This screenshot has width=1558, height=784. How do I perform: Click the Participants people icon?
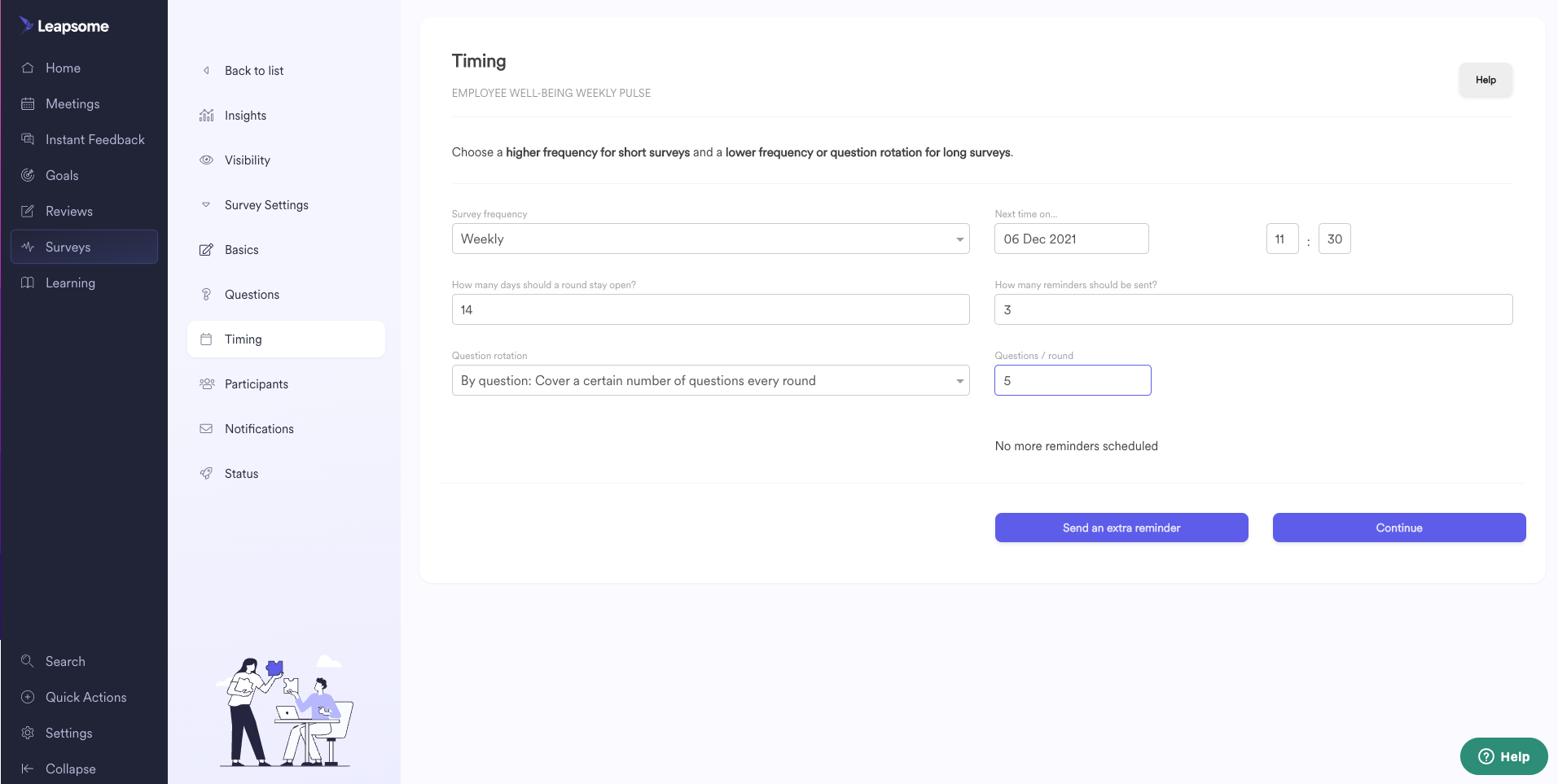click(x=206, y=384)
